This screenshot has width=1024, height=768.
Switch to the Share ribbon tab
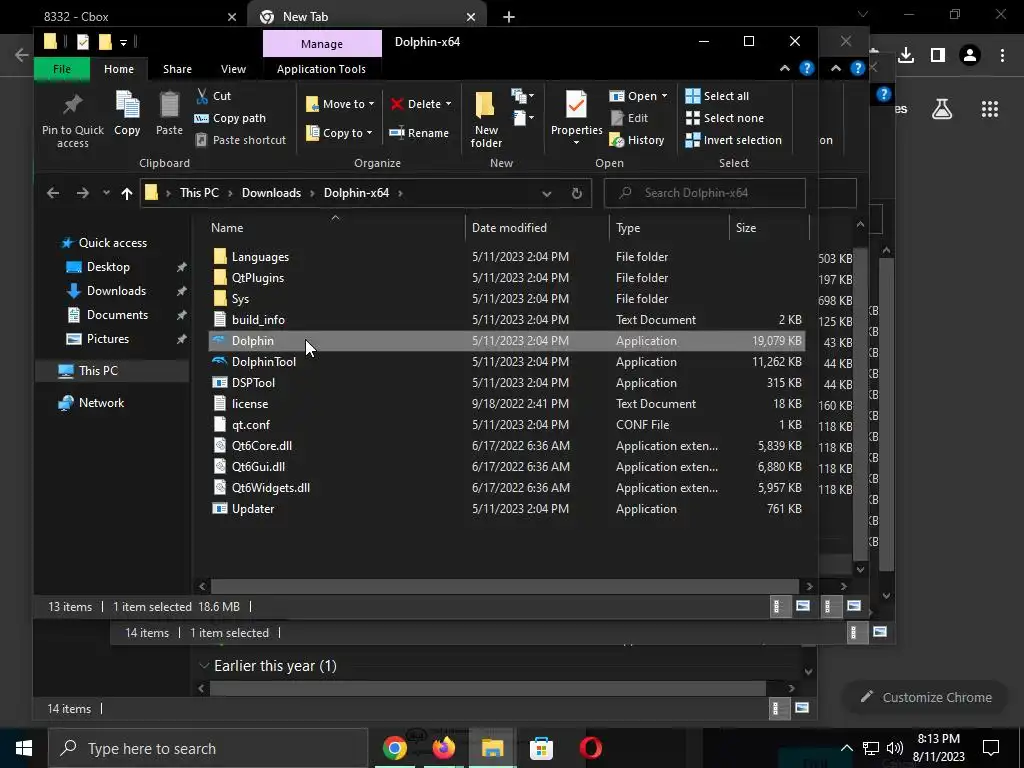point(177,69)
